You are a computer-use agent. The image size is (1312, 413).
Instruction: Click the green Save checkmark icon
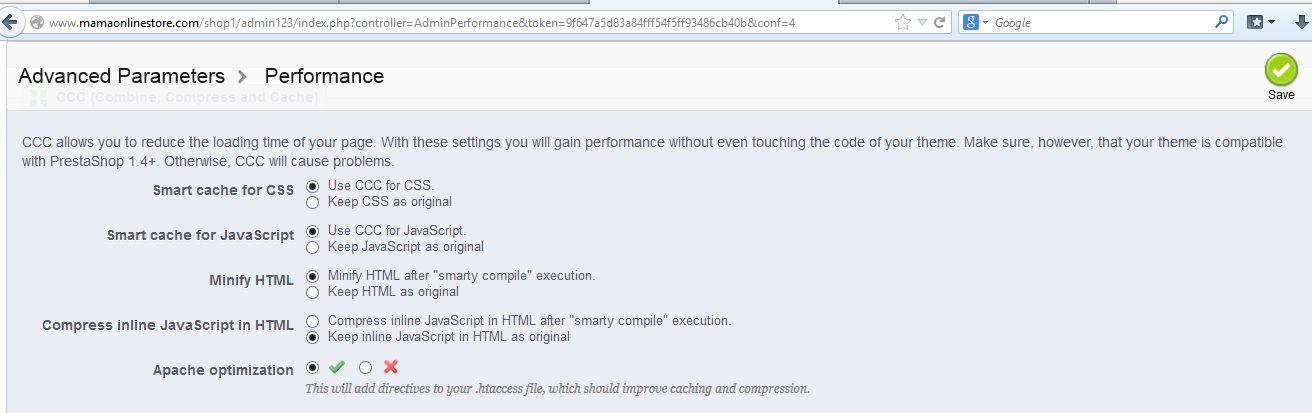click(1281, 70)
